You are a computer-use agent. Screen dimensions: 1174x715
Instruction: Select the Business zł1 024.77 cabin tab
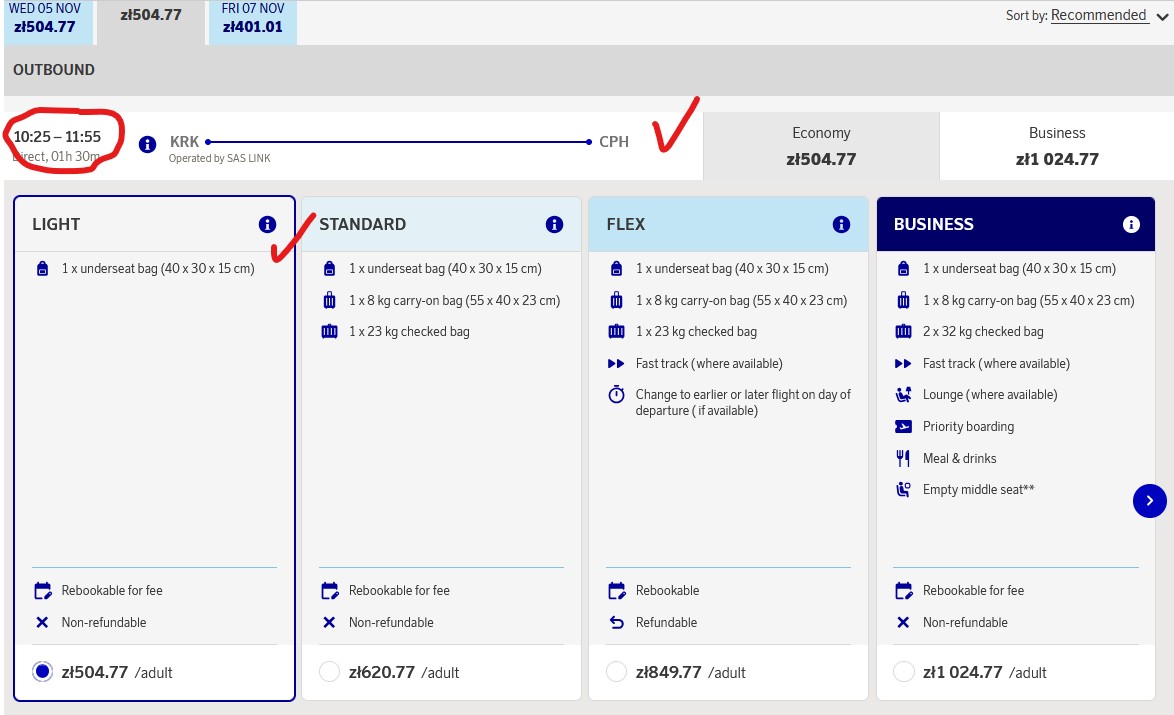tap(1056, 146)
